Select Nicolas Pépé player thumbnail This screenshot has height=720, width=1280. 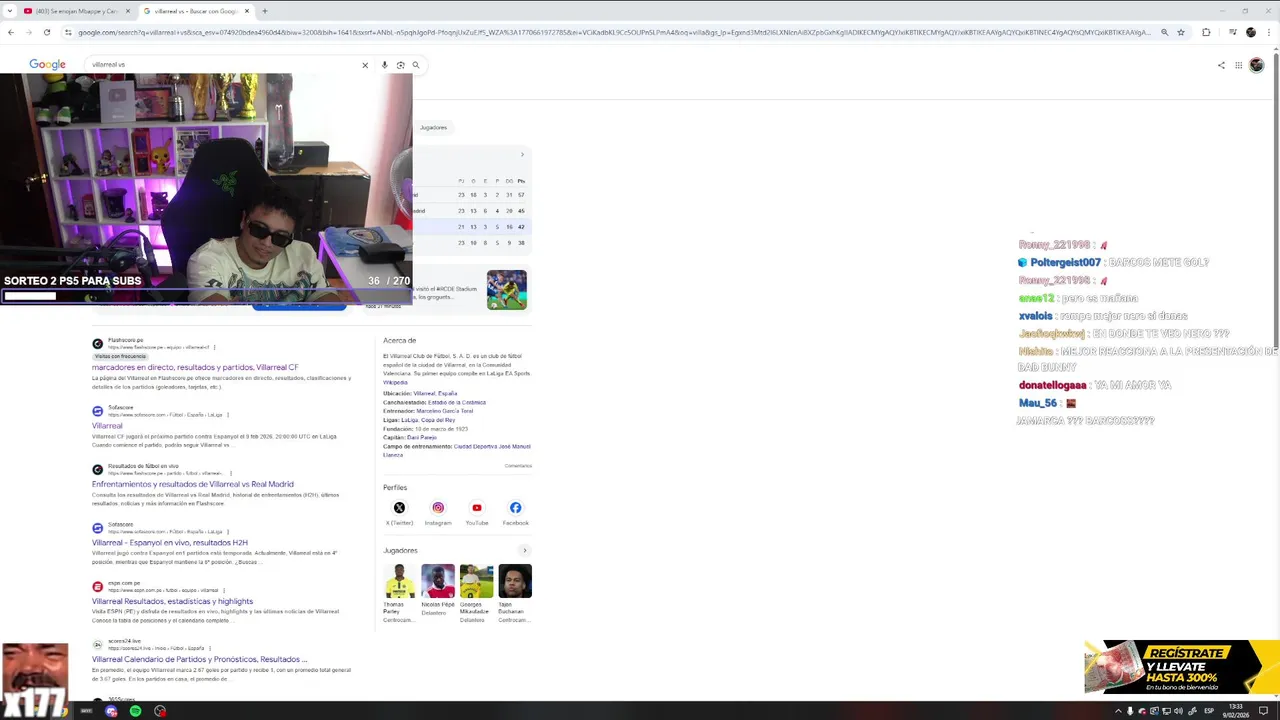438,581
